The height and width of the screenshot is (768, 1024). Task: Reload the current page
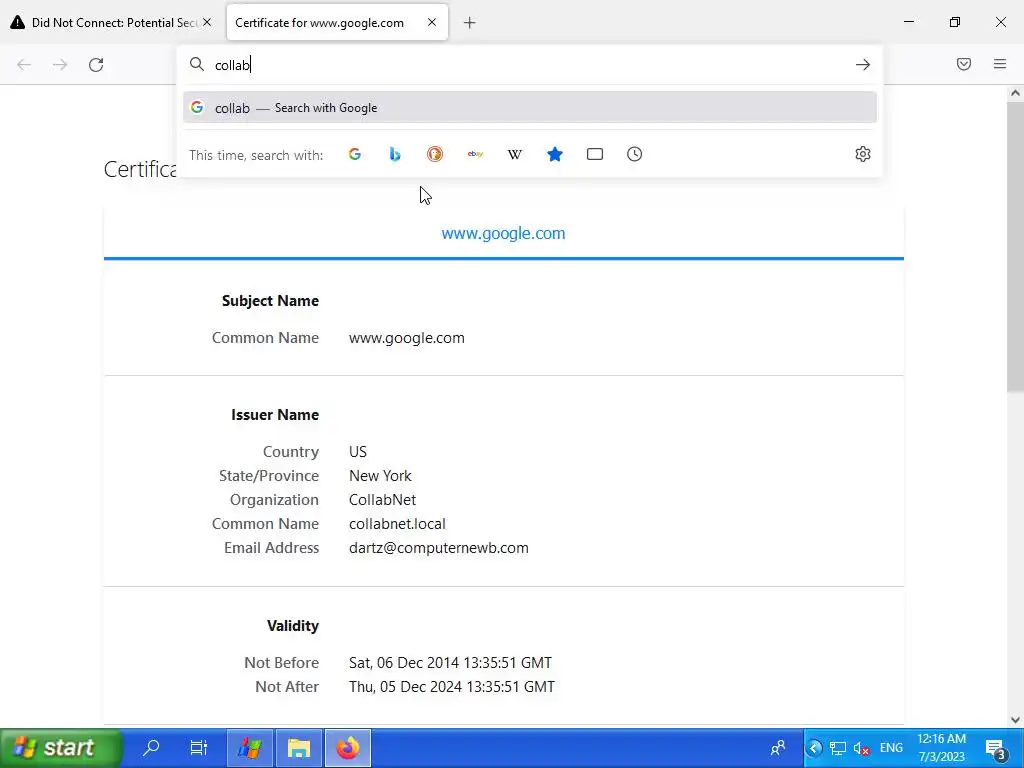click(x=96, y=65)
